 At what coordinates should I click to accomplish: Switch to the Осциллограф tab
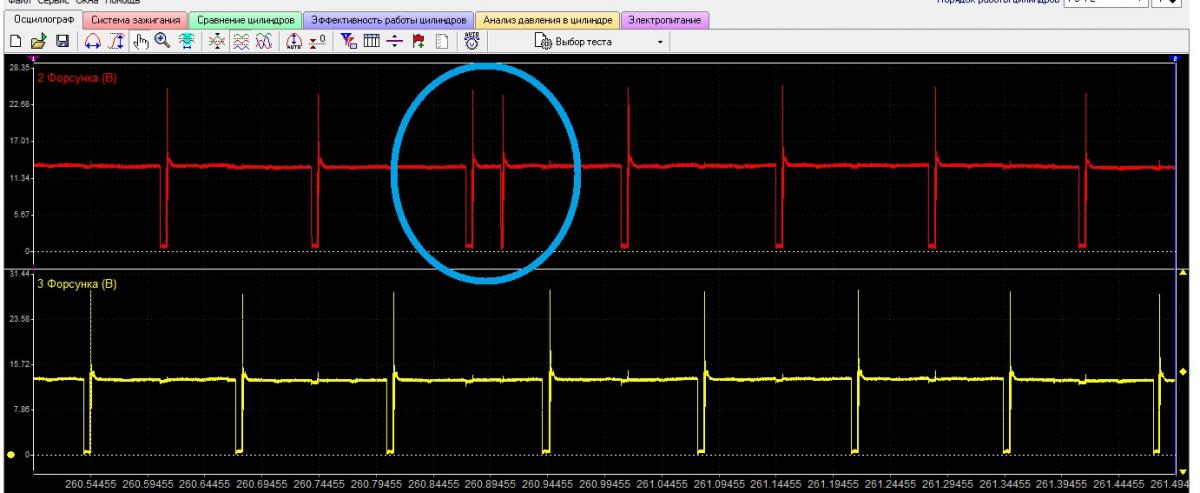[x=43, y=19]
